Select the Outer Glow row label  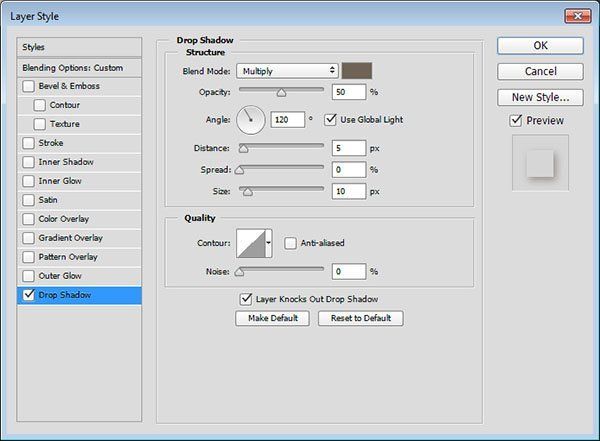tap(60, 276)
